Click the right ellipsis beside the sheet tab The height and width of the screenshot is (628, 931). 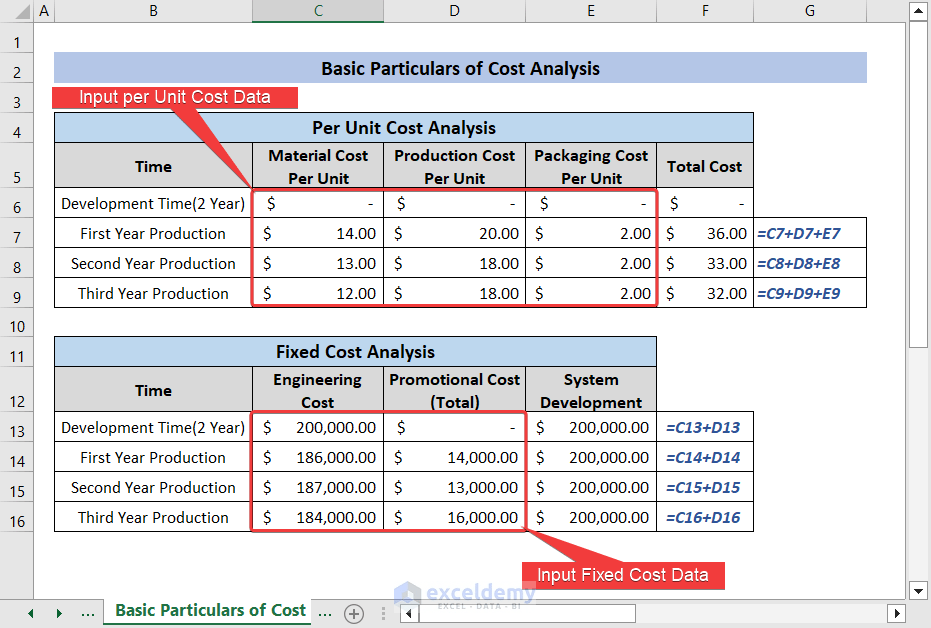pyautogui.click(x=325, y=613)
